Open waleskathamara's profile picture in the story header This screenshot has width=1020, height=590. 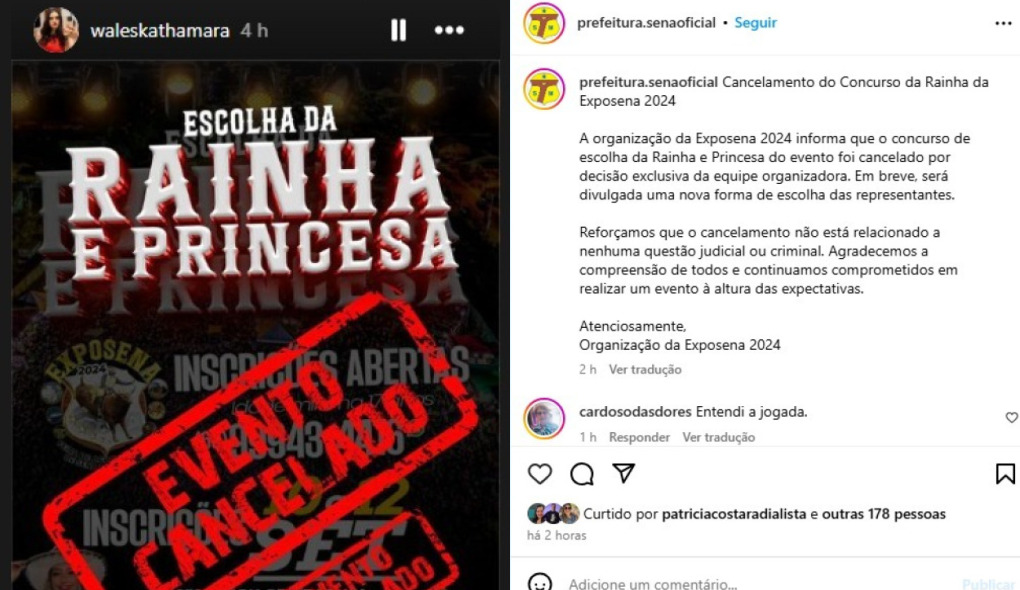(56, 30)
